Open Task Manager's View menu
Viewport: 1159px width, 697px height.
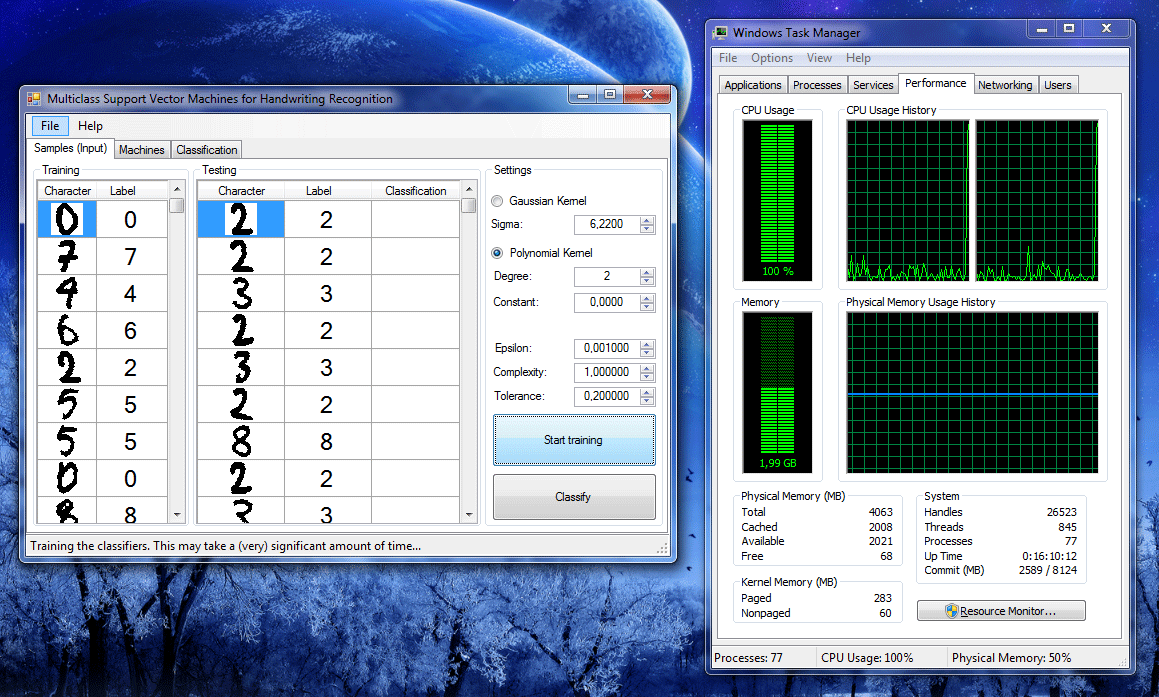point(819,58)
